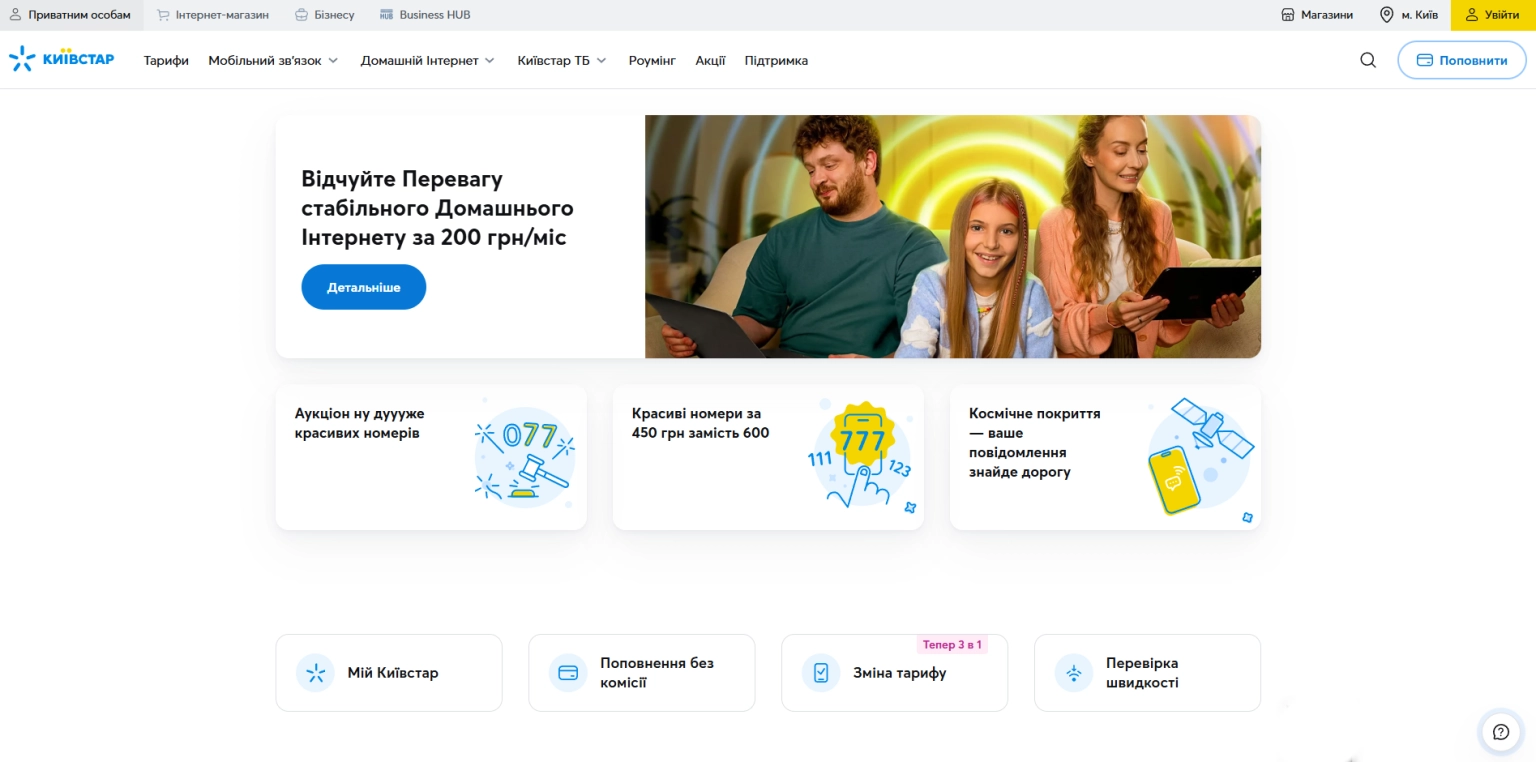Click the card icon in Поповнити button
This screenshot has height=762, width=1536.
(1425, 60)
